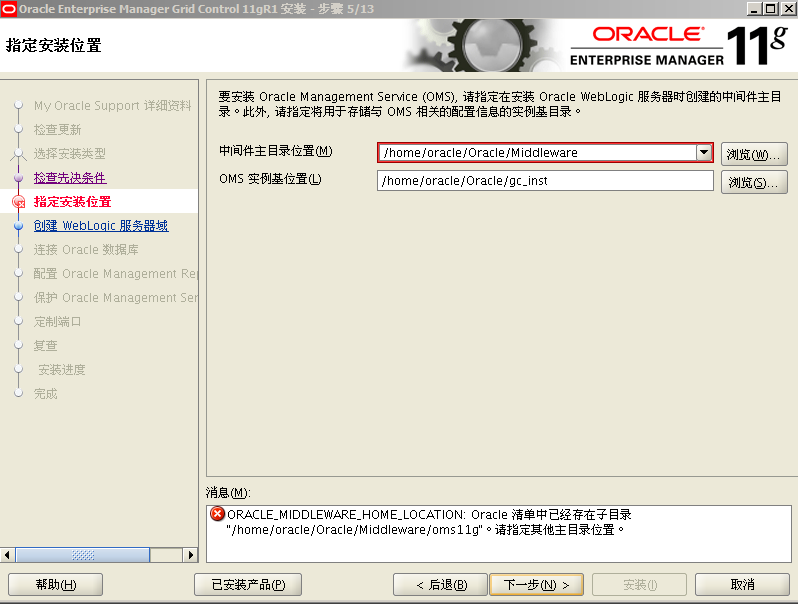Close the installer window
798x604 pixels.
787,9
